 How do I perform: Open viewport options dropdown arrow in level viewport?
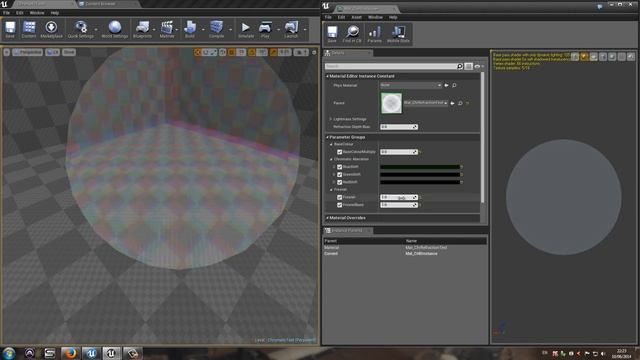click(7, 52)
